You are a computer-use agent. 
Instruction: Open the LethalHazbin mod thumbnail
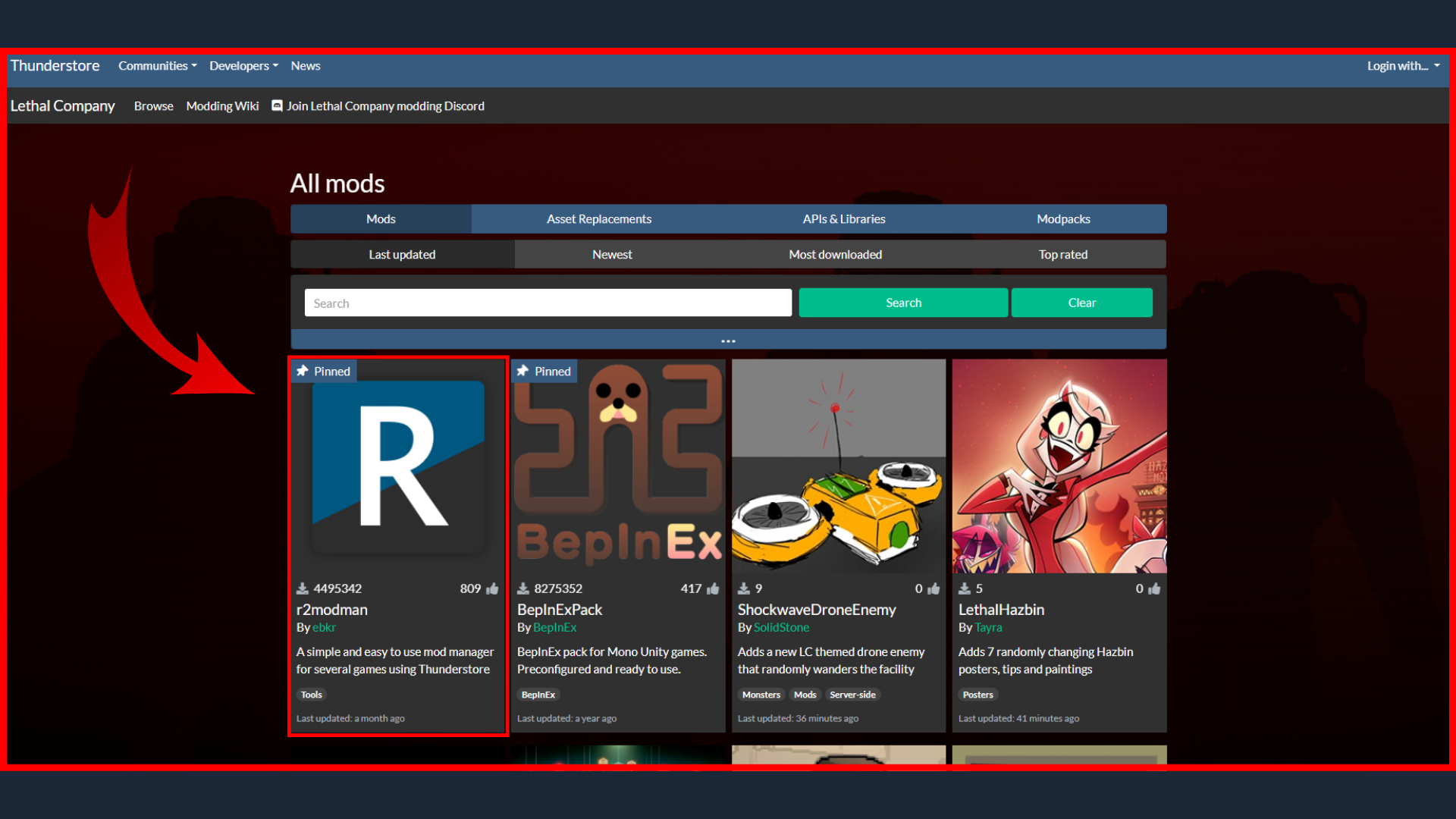point(1059,466)
